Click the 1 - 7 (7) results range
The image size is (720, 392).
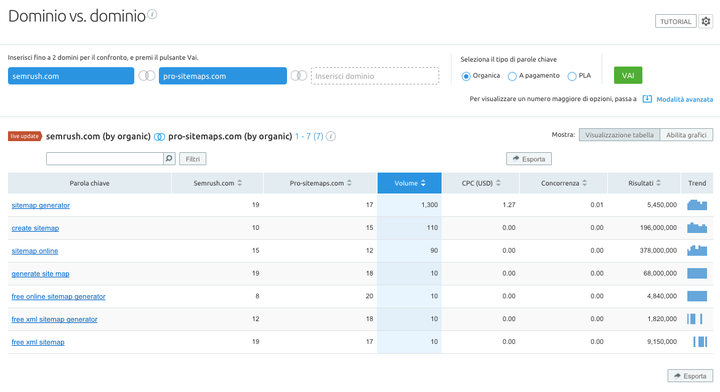309,136
